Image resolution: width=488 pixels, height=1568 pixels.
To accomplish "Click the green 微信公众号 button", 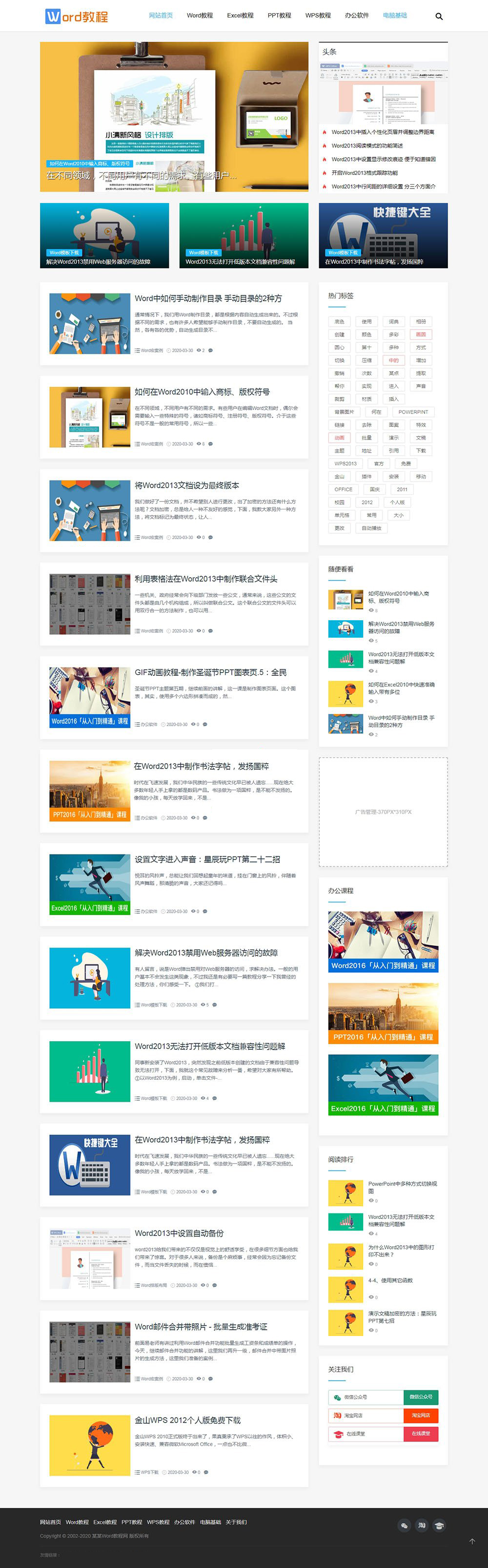I will click(421, 1397).
